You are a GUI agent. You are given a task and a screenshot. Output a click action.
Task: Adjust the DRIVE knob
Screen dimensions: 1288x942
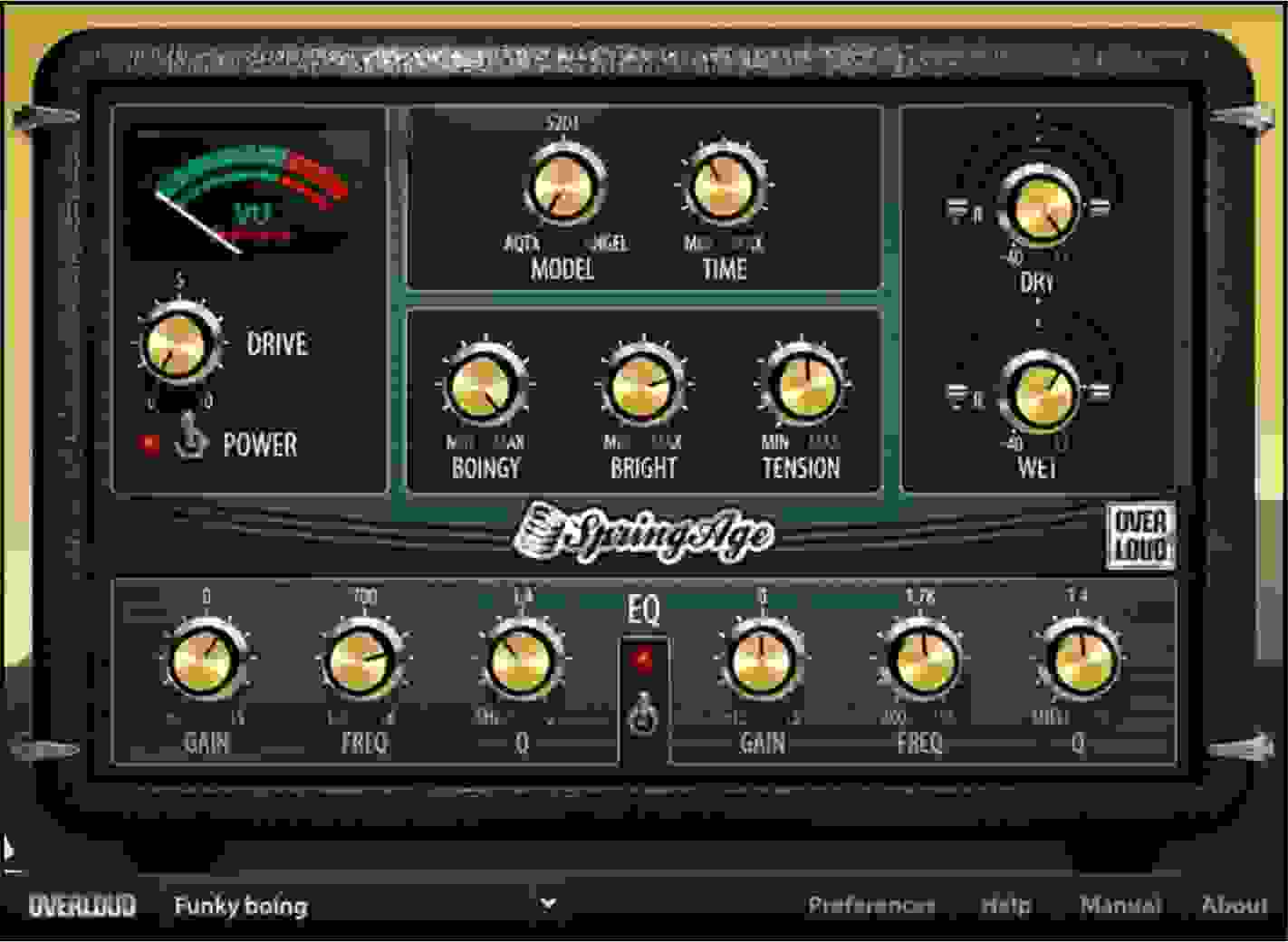[178, 345]
